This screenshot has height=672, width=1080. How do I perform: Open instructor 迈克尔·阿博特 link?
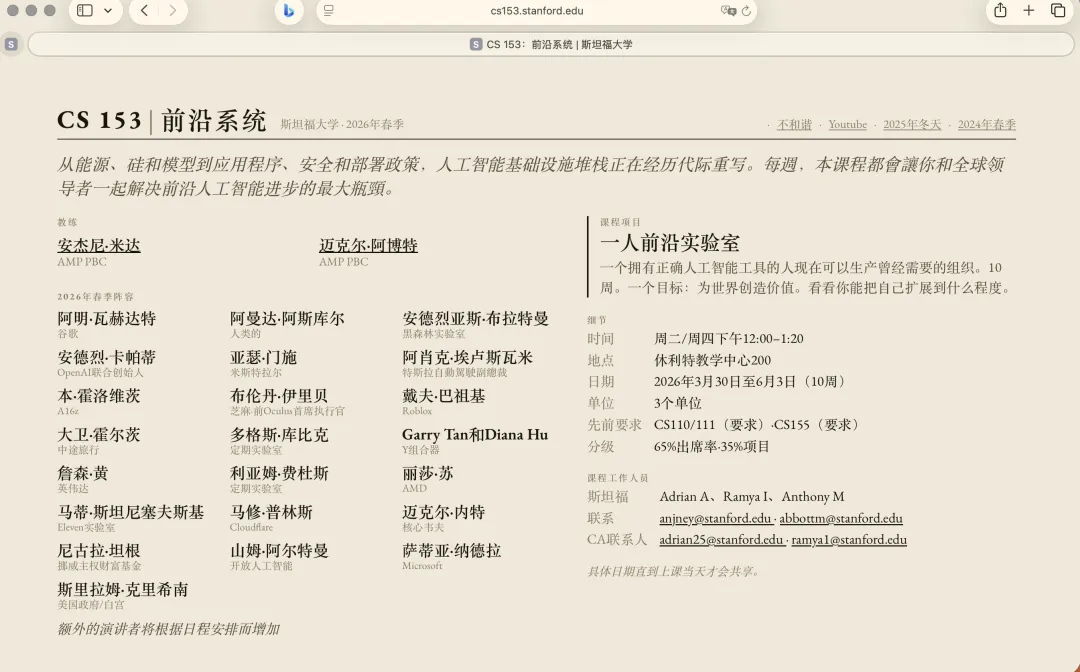click(x=368, y=245)
